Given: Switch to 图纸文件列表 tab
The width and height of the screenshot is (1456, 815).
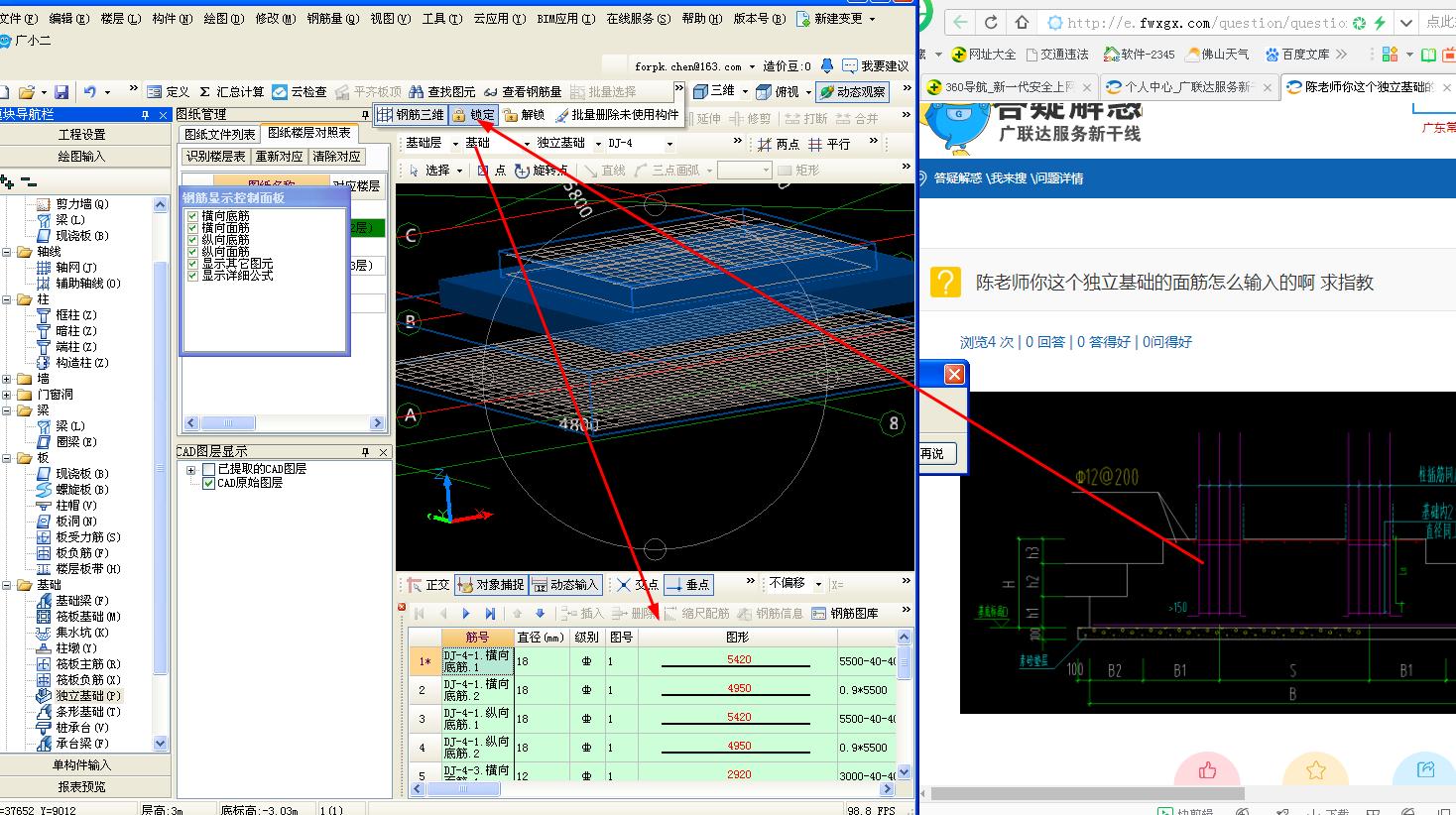Looking at the screenshot, I should pos(220,134).
